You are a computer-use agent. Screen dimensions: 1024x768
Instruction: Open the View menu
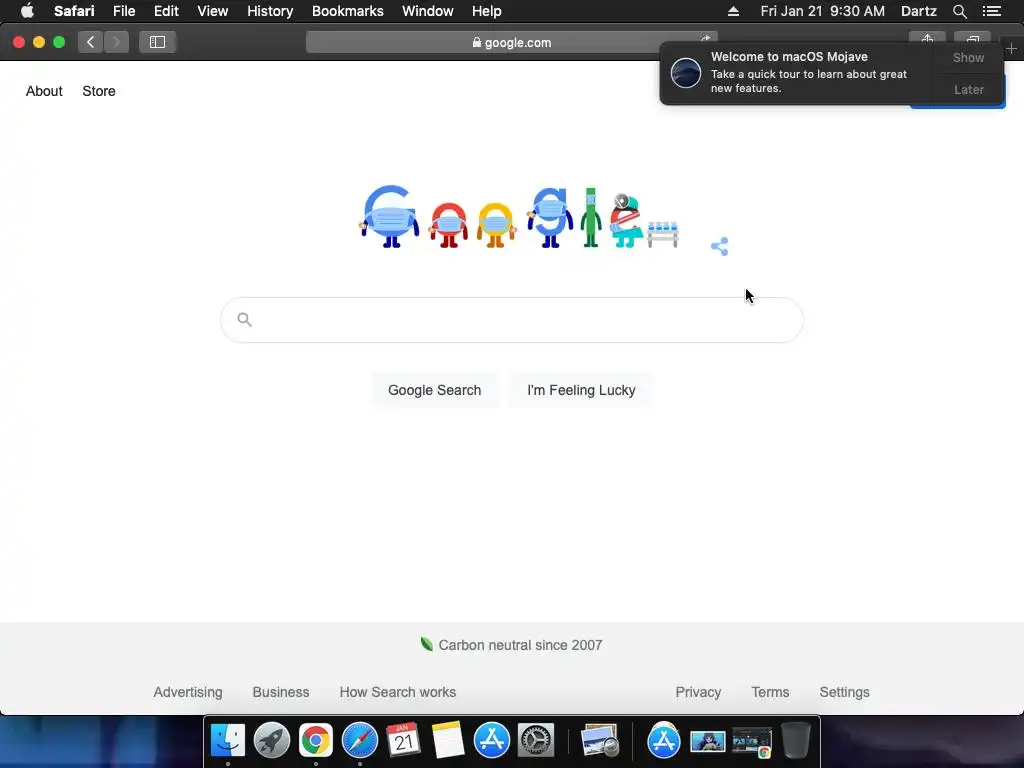(212, 11)
